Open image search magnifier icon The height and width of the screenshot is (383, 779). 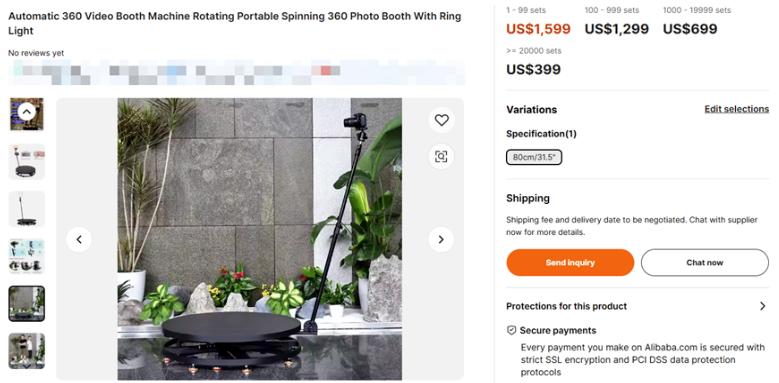[x=441, y=157]
